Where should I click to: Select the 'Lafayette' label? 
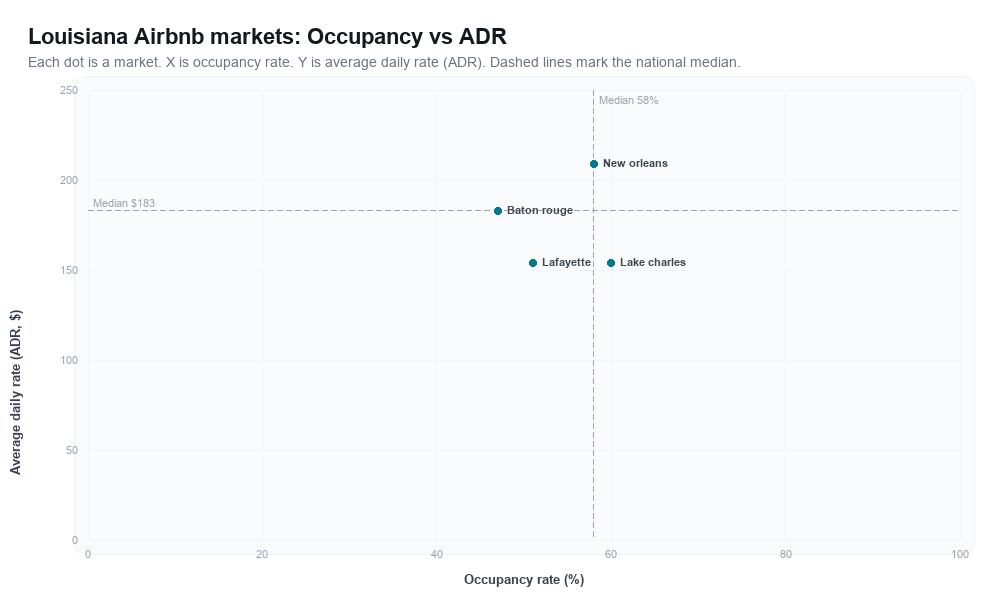click(566, 262)
